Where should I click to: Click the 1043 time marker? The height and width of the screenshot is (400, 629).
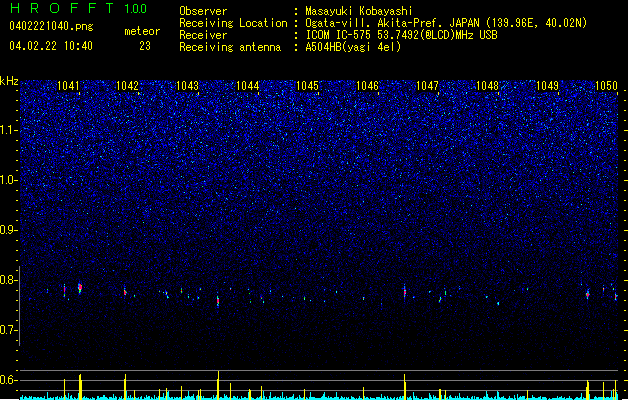pyautogui.click(x=187, y=86)
